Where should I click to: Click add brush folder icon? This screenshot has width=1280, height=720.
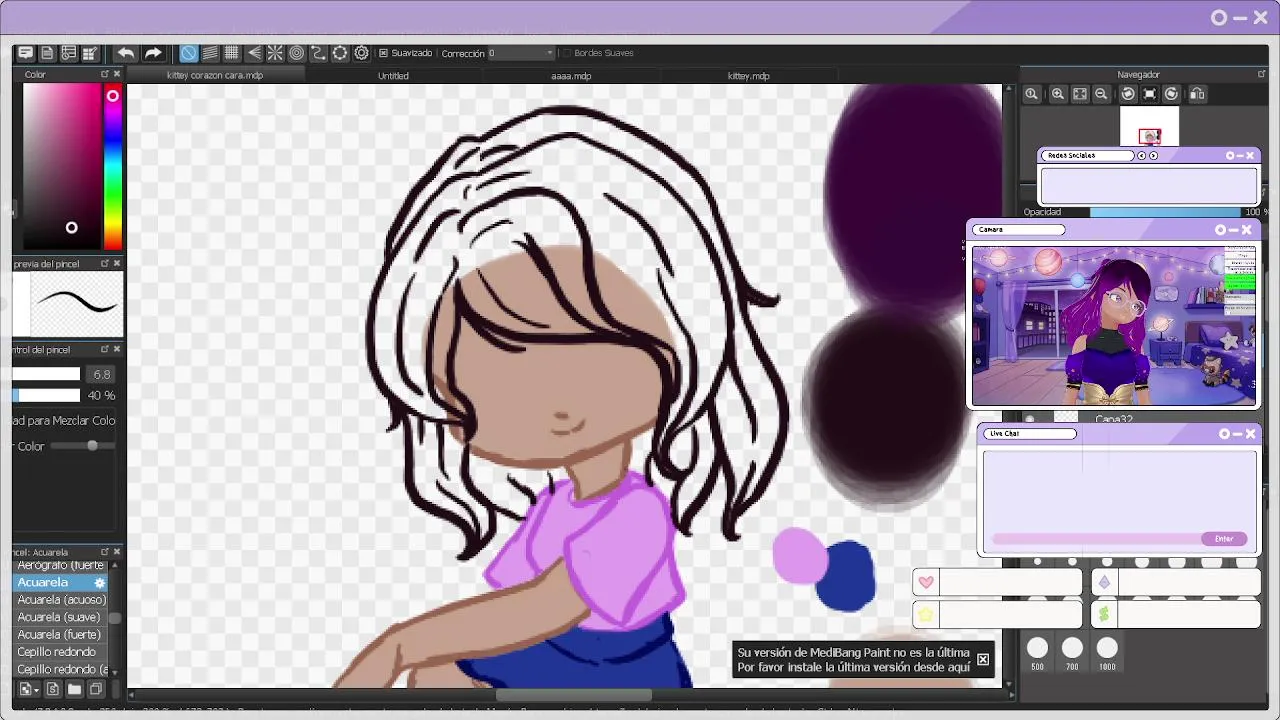[74, 689]
